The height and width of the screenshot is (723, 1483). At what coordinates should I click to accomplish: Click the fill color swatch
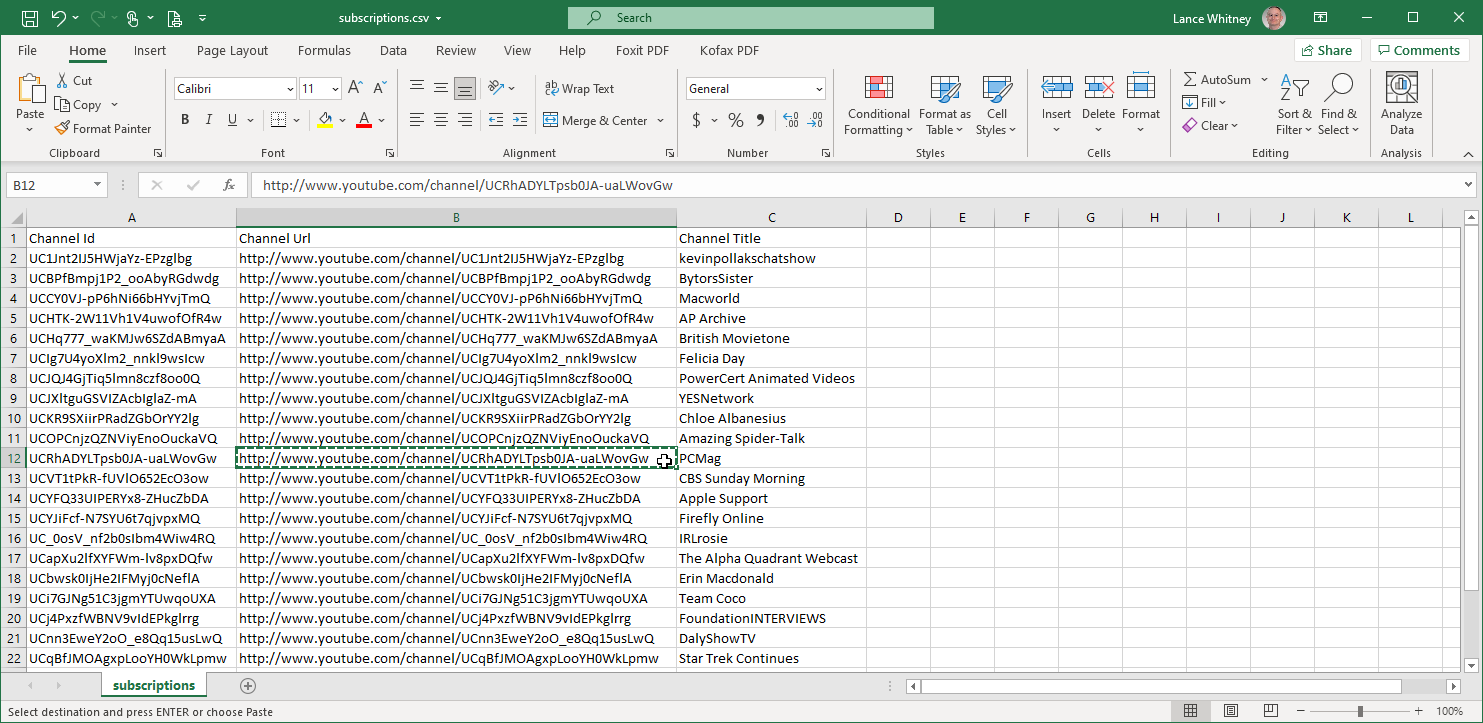pyautogui.click(x=325, y=121)
